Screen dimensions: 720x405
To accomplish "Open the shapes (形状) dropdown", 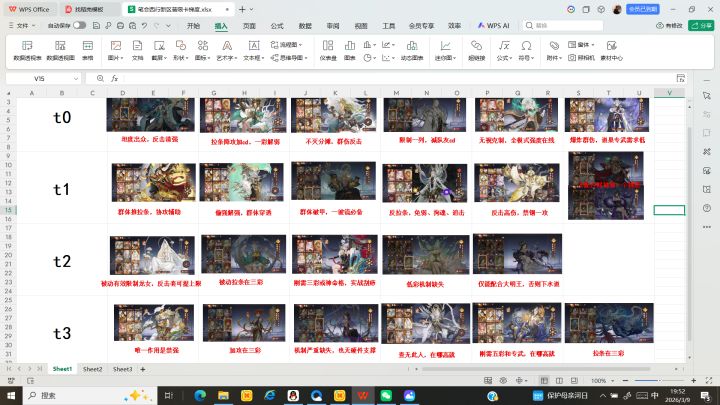I will click(180, 51).
